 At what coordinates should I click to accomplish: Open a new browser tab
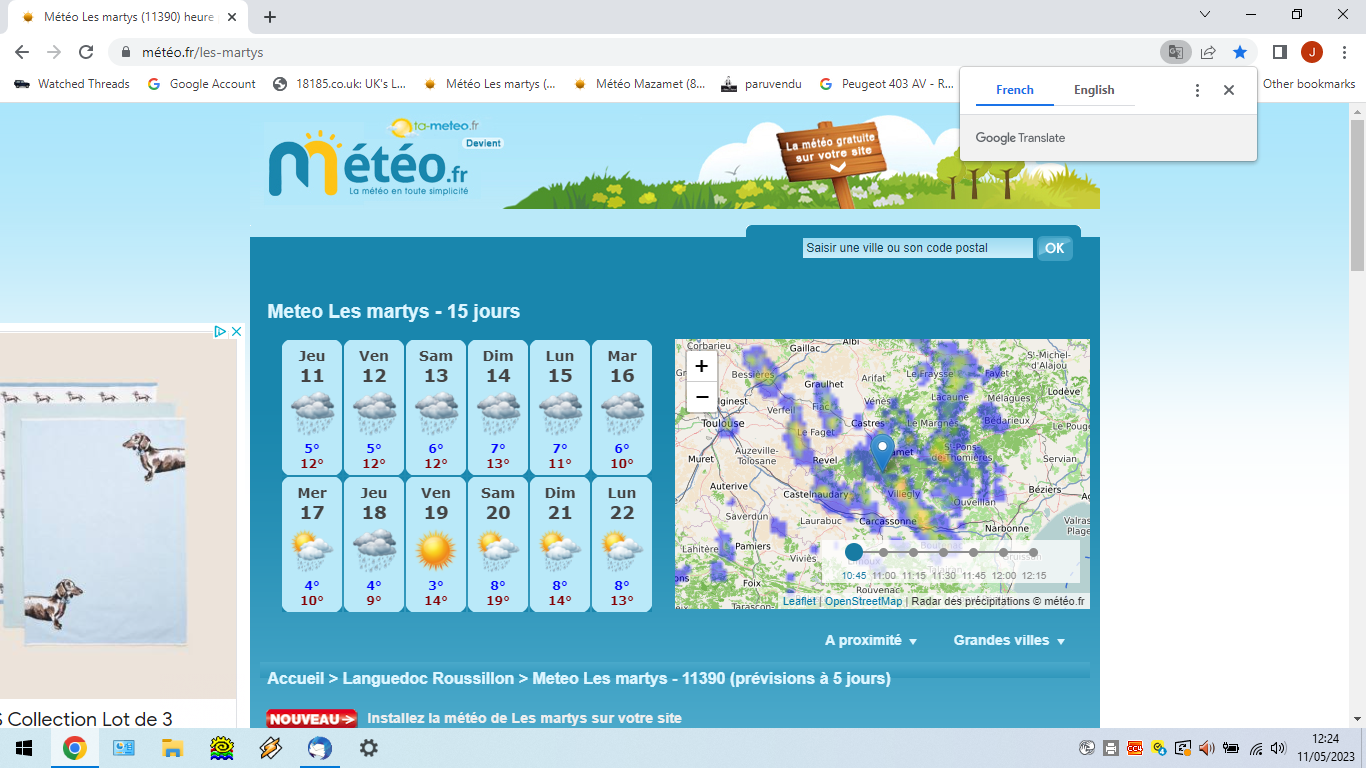pos(270,17)
